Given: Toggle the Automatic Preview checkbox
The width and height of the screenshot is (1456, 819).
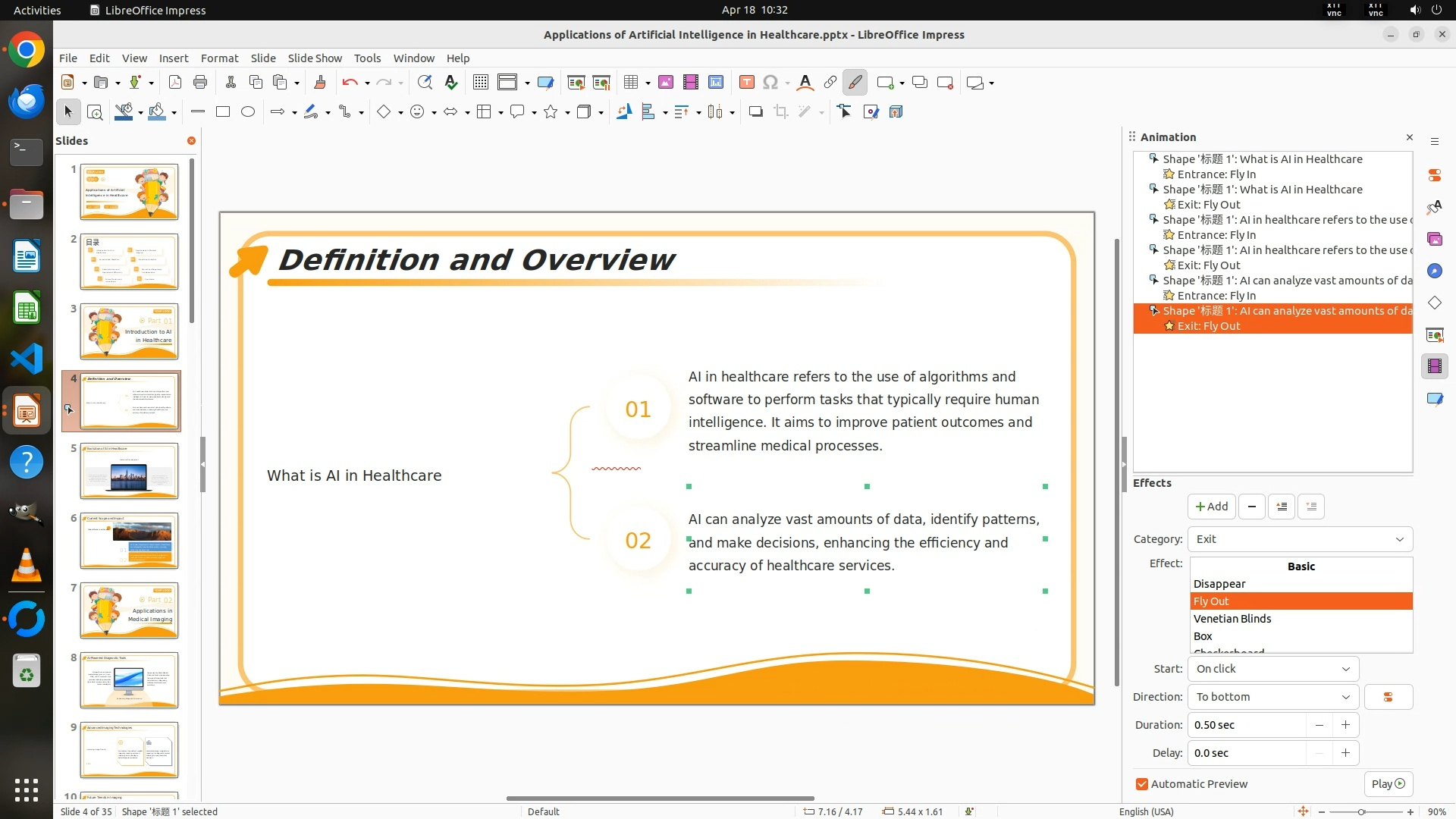Looking at the screenshot, I should 1142,784.
